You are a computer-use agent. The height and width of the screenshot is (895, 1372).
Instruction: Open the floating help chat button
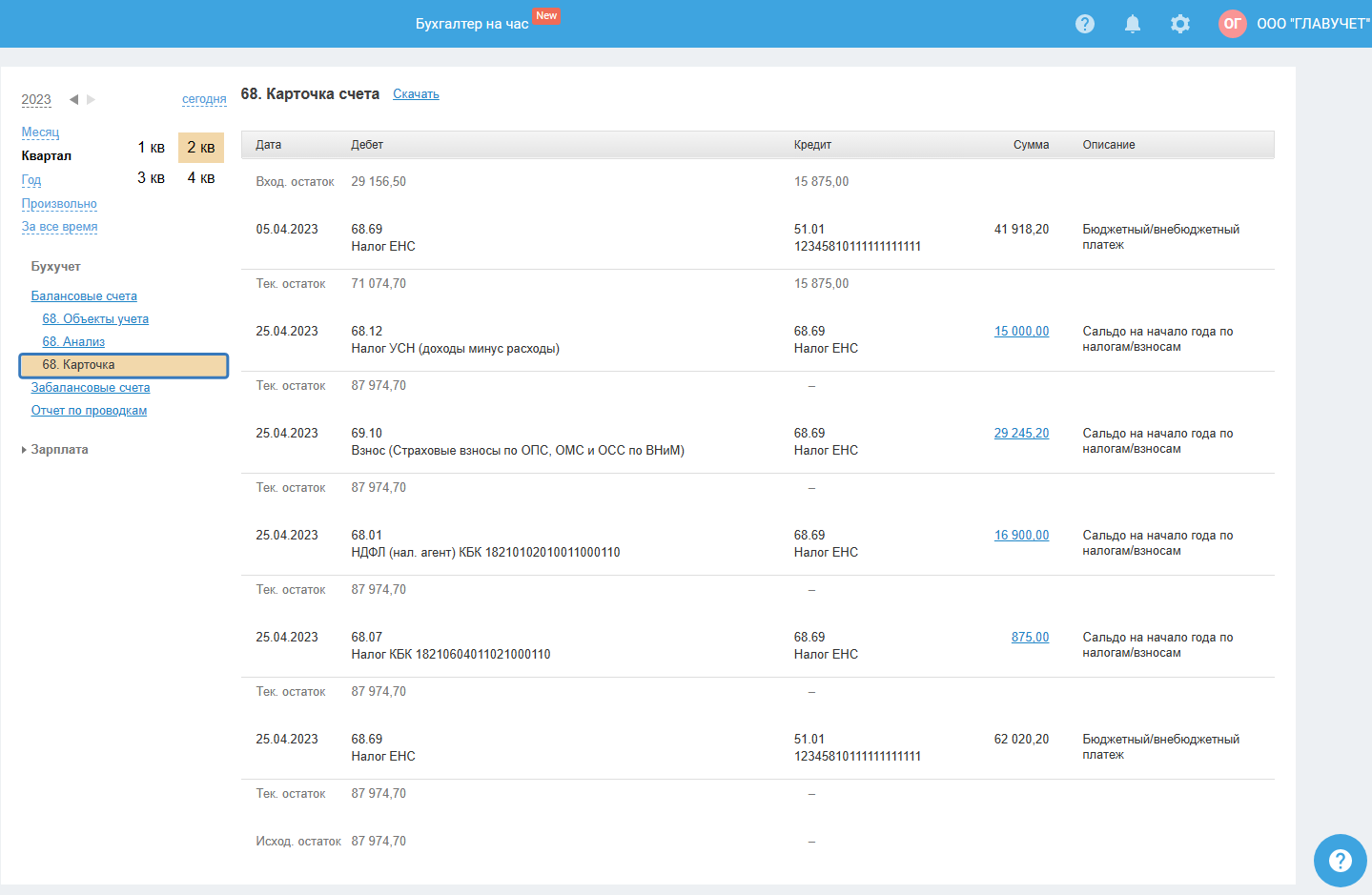[1341, 861]
